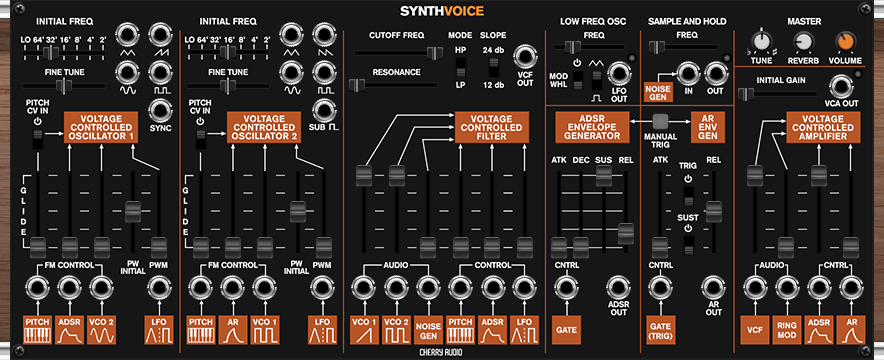
Task: Click Oscillator 2 triangle wave output jack
Action: point(291,35)
